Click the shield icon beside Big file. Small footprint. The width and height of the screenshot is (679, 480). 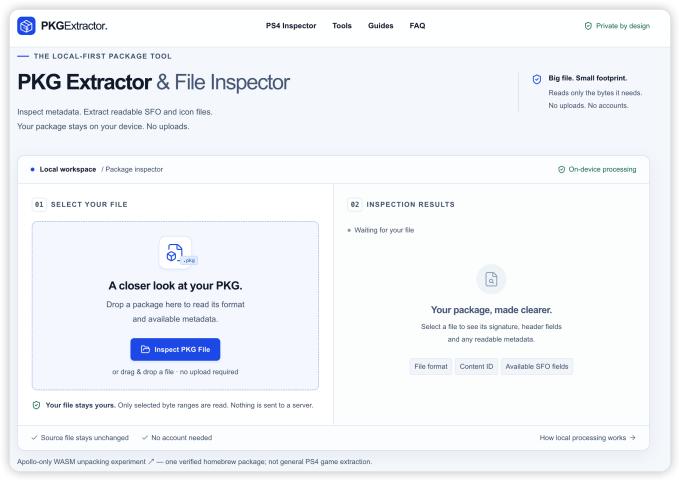(x=537, y=79)
